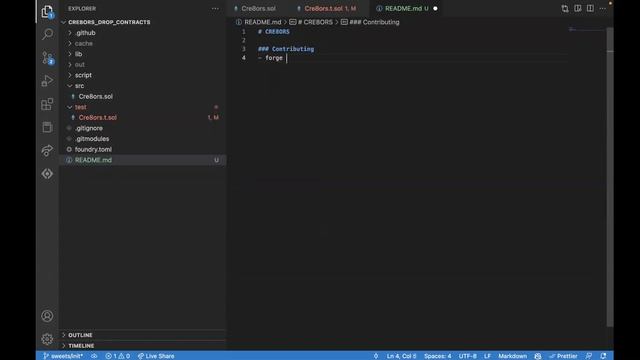This screenshot has height=360, width=640.
Task: Open foundry.toml file in explorer
Action: tap(93, 149)
